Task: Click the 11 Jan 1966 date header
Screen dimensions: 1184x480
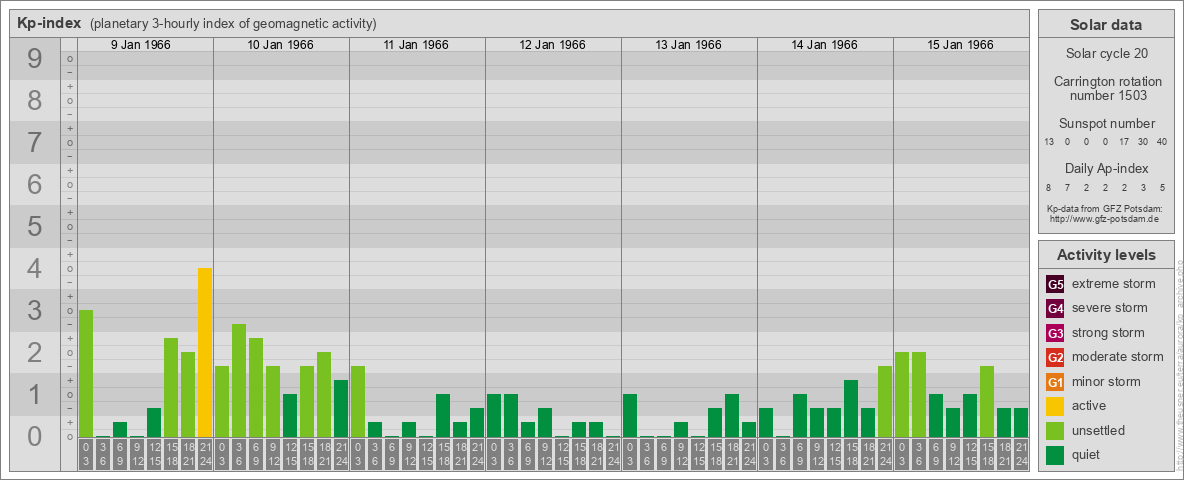Action: click(416, 45)
